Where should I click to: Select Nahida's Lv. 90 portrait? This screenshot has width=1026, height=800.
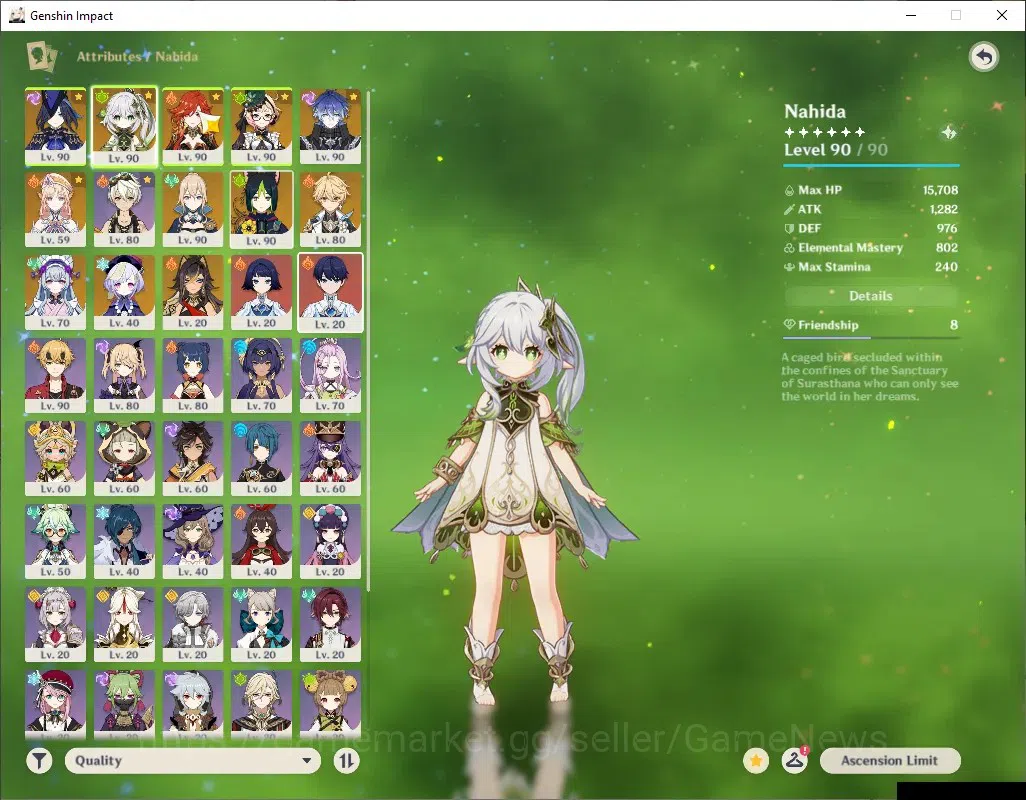(124, 126)
